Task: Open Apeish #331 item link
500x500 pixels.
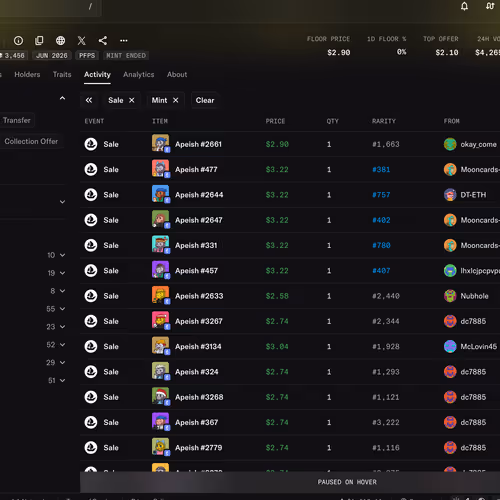Action: (196, 245)
